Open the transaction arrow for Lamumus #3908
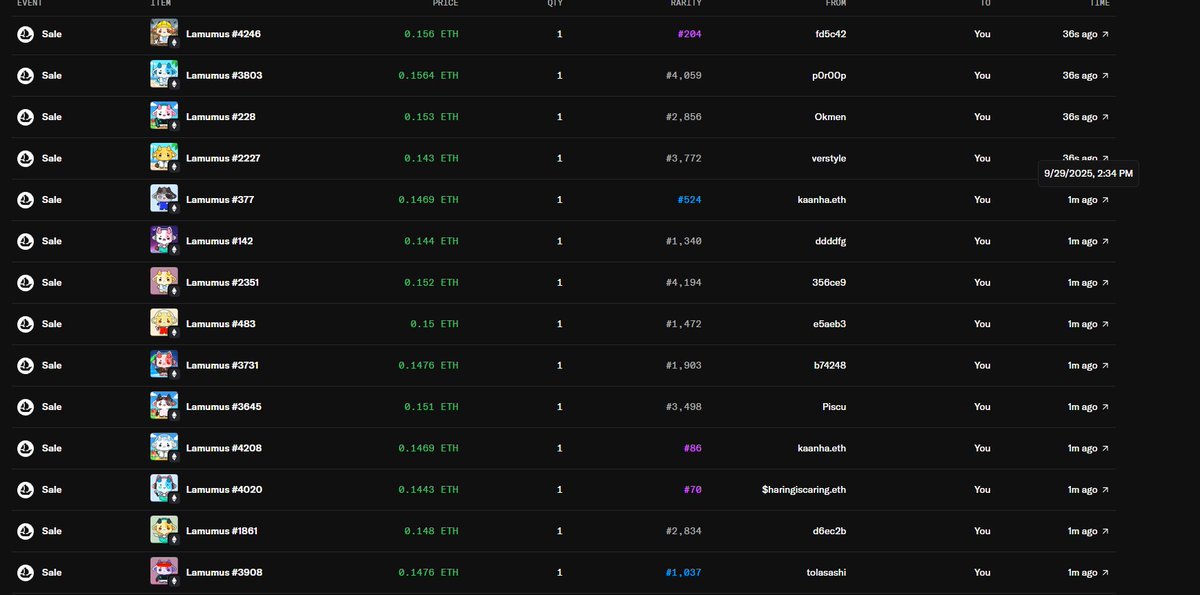The image size is (1200, 595). 1105,573
